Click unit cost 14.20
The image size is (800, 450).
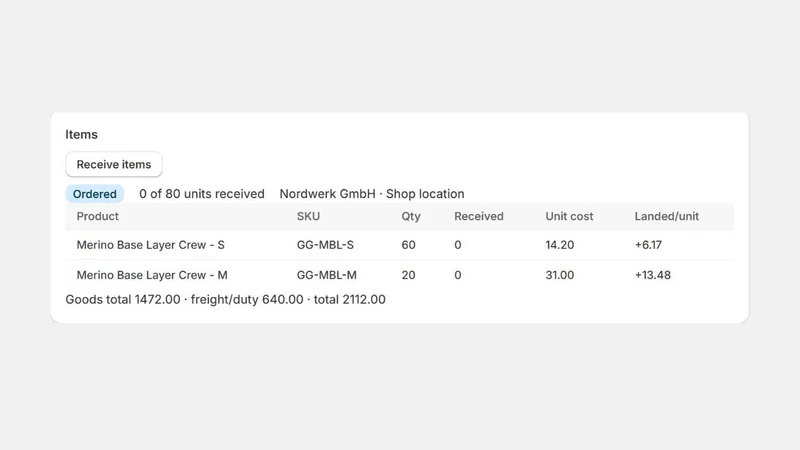pyautogui.click(x=560, y=245)
